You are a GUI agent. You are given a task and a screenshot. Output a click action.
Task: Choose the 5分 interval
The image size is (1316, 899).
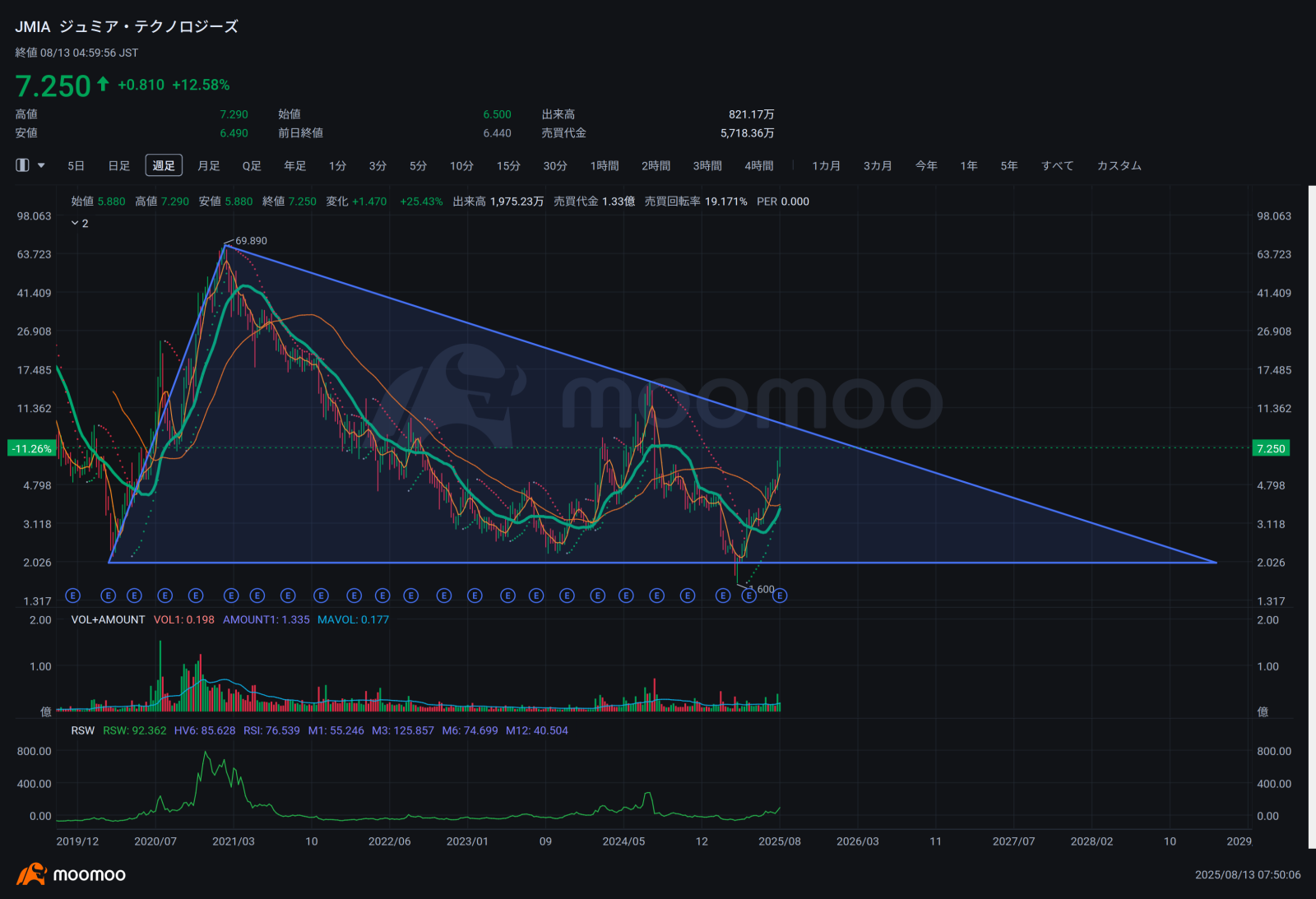418,165
